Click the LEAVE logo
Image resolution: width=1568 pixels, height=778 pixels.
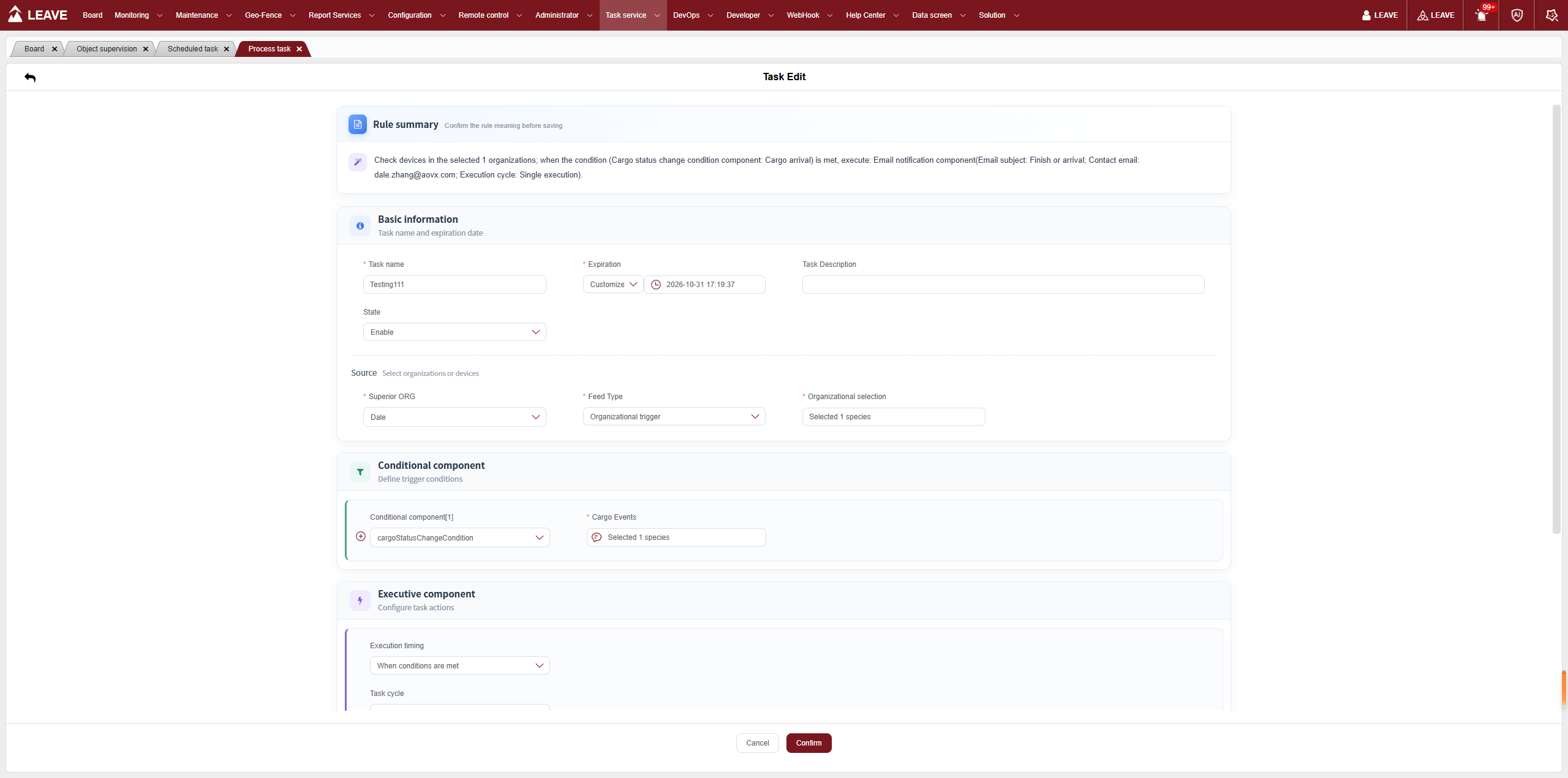(38, 15)
